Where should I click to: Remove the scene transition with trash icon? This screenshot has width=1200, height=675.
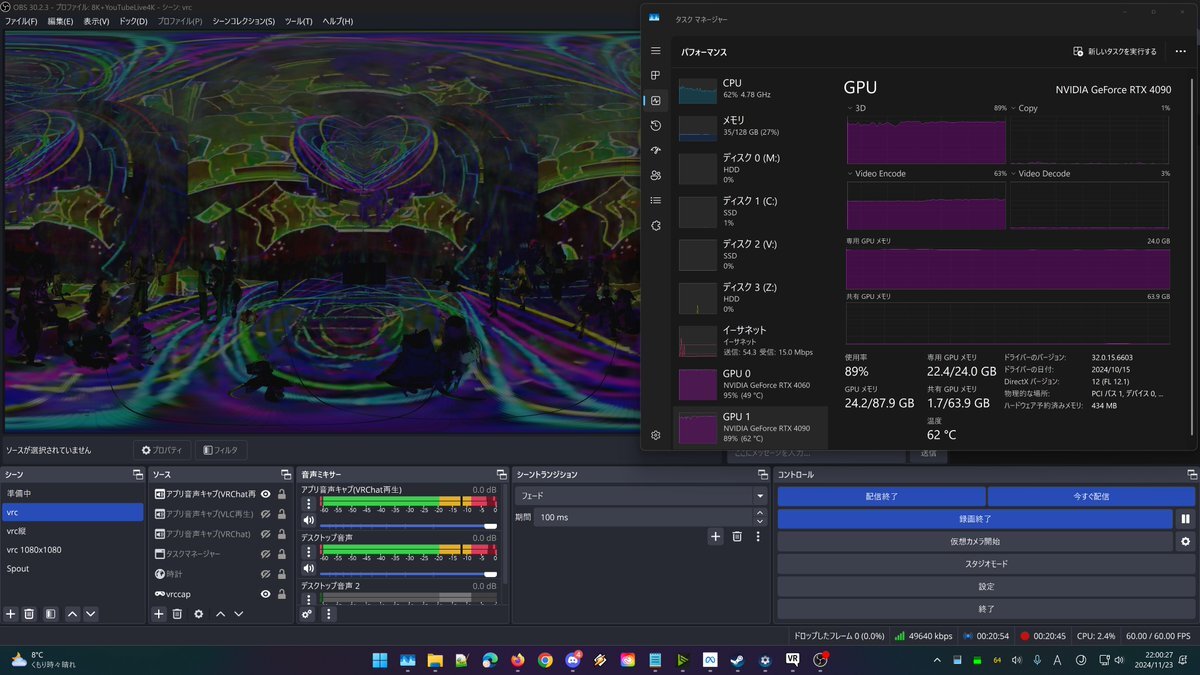(737, 537)
